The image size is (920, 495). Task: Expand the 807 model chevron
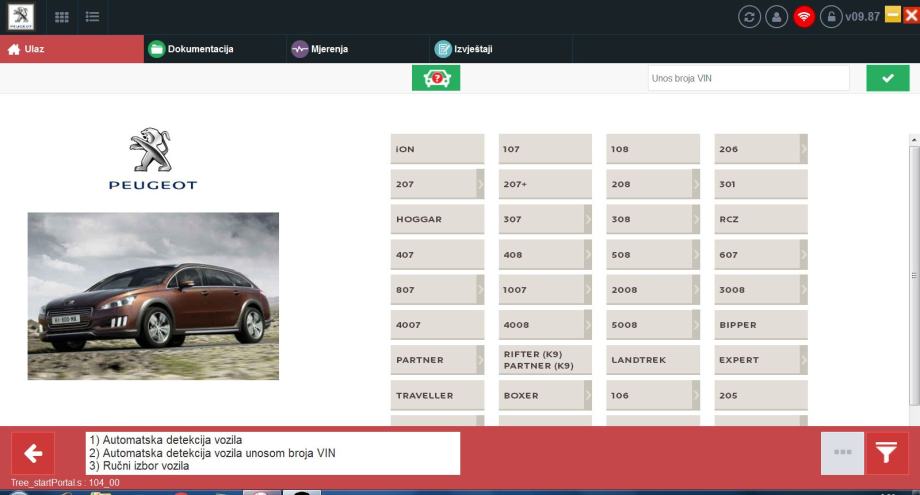click(480, 290)
